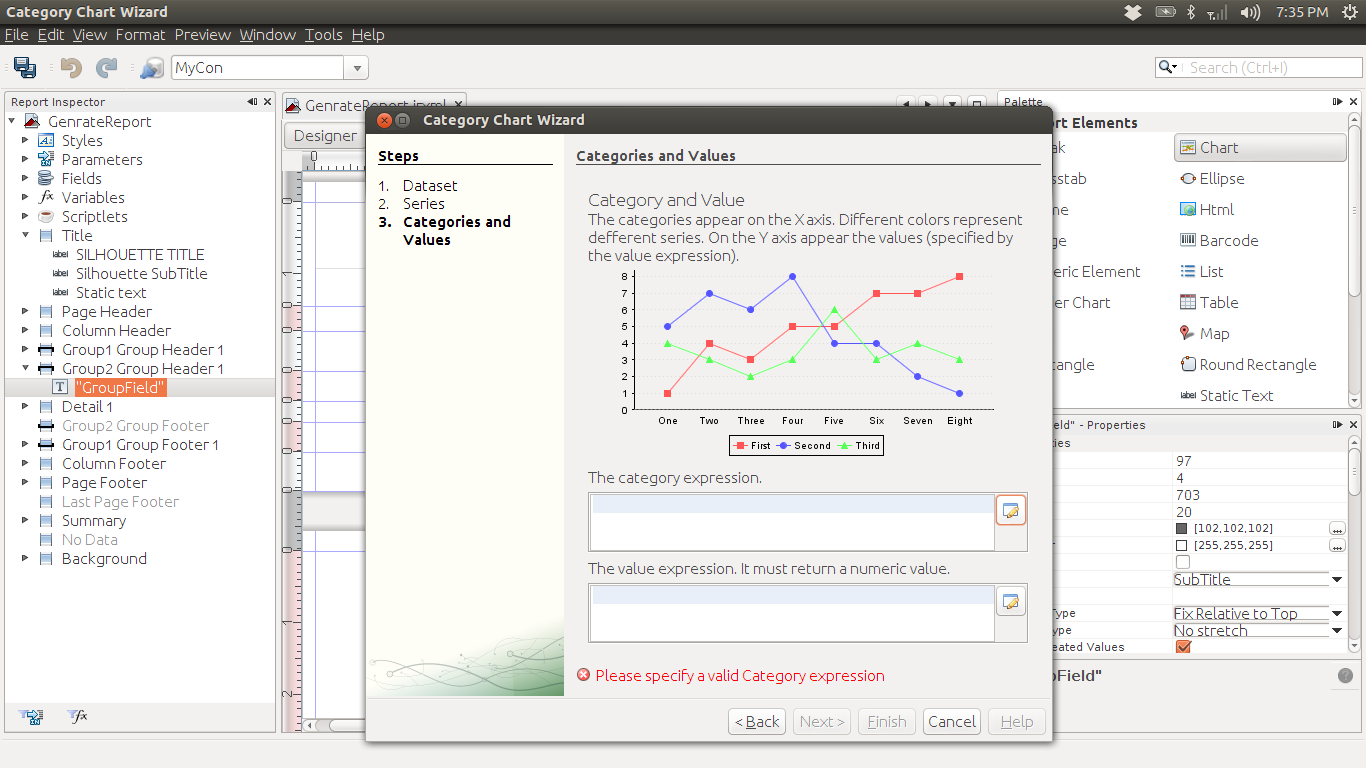Open the category expression editor icon
The width and height of the screenshot is (1366, 768).
(x=1010, y=510)
